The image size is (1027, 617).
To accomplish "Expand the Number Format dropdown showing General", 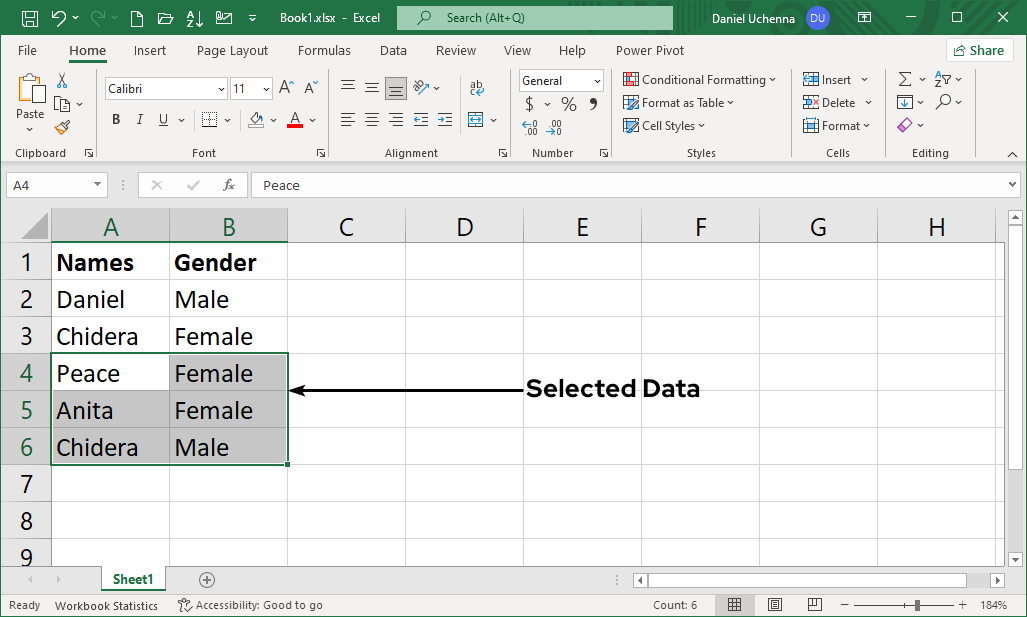I will coord(597,80).
